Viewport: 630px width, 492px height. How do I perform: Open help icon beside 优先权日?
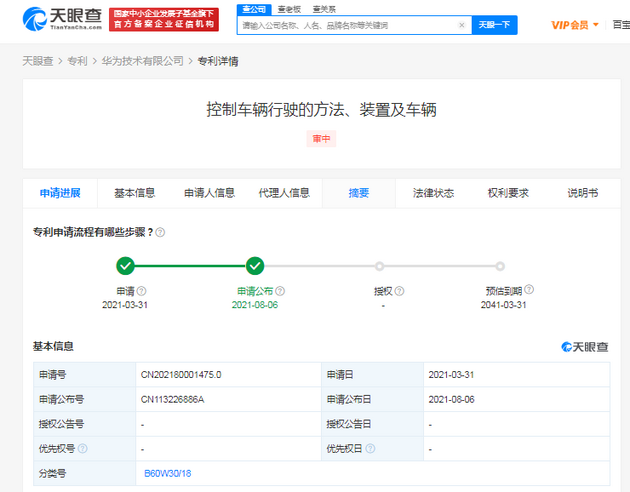(x=370, y=448)
